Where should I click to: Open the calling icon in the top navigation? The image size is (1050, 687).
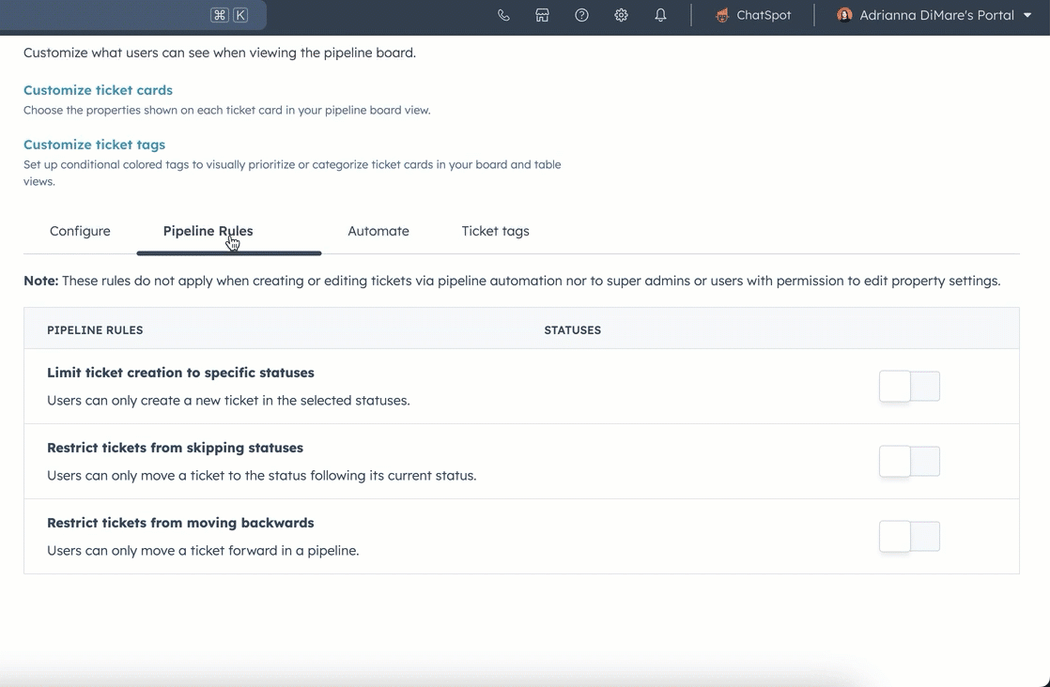(x=503, y=15)
